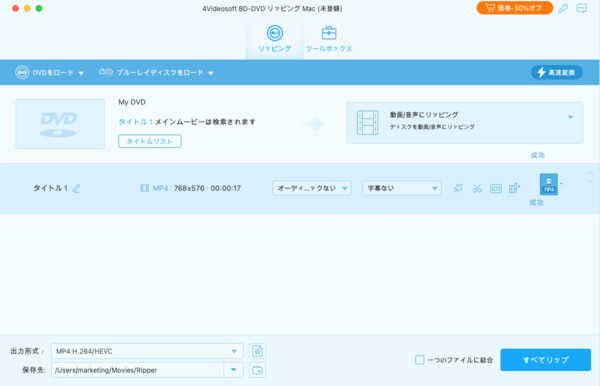Click the 768x576 resolution text
The width and height of the screenshot is (600, 386).
coord(189,188)
